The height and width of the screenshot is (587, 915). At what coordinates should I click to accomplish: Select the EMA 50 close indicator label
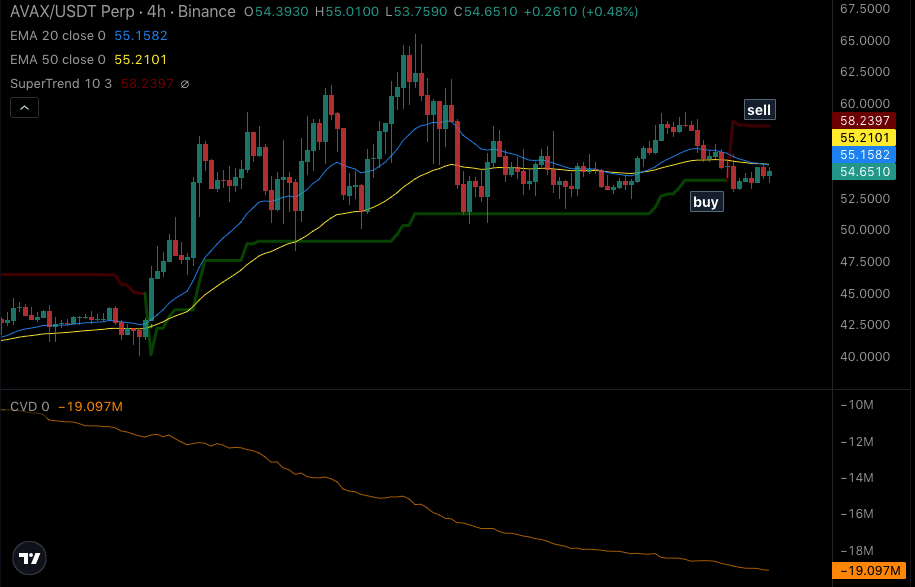point(58,60)
